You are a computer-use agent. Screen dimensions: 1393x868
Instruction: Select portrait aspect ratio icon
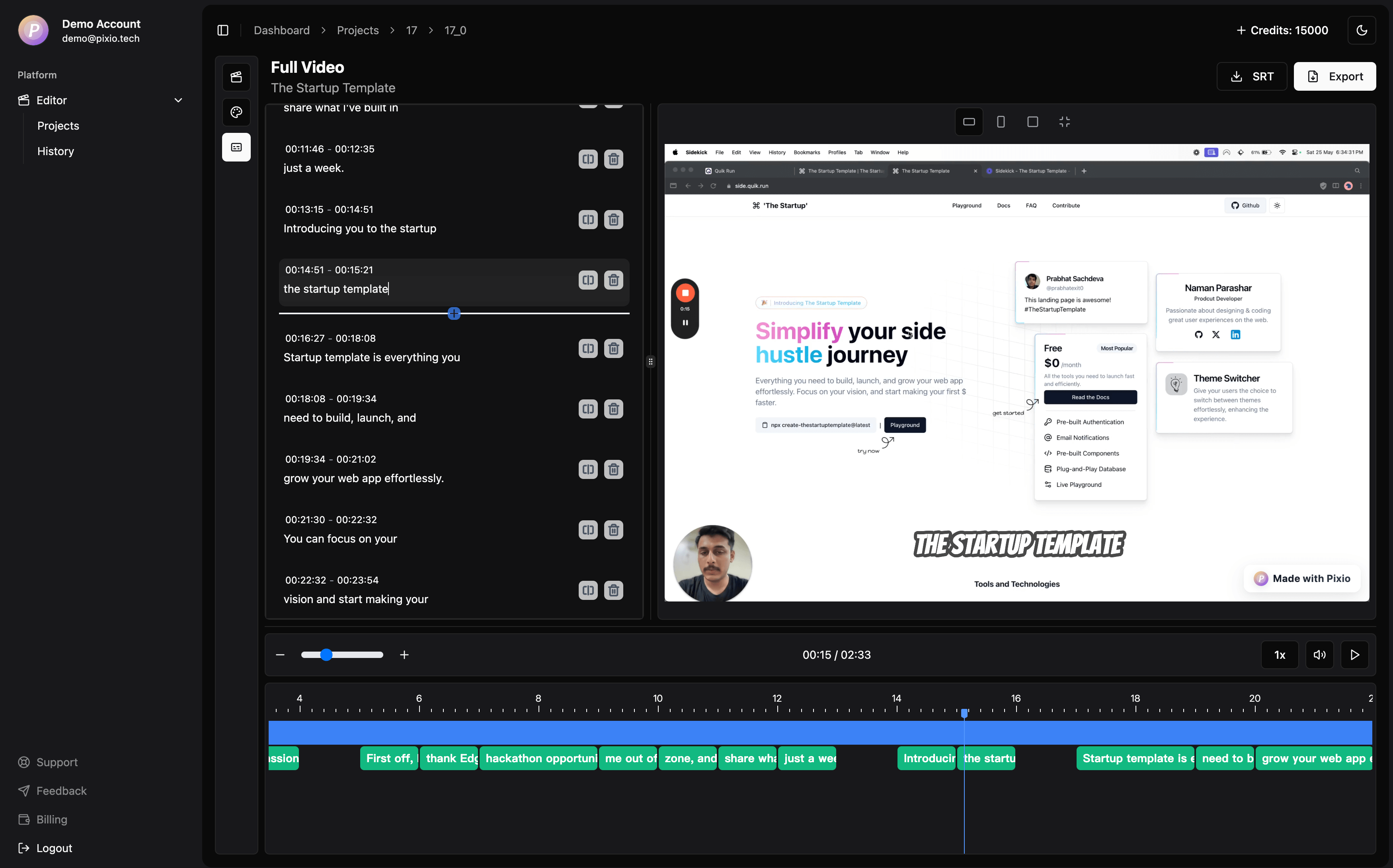1001,122
